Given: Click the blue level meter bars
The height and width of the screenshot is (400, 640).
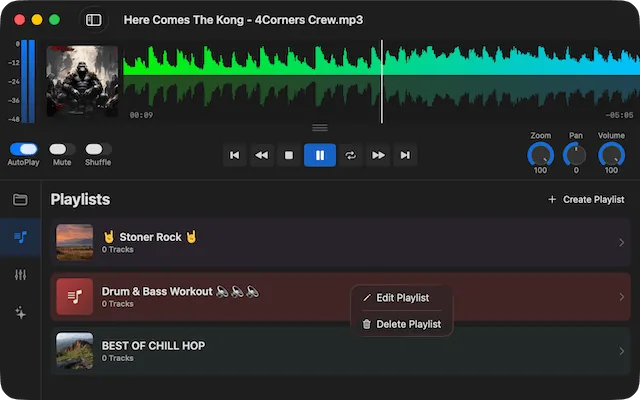Looking at the screenshot, I should coord(28,81).
